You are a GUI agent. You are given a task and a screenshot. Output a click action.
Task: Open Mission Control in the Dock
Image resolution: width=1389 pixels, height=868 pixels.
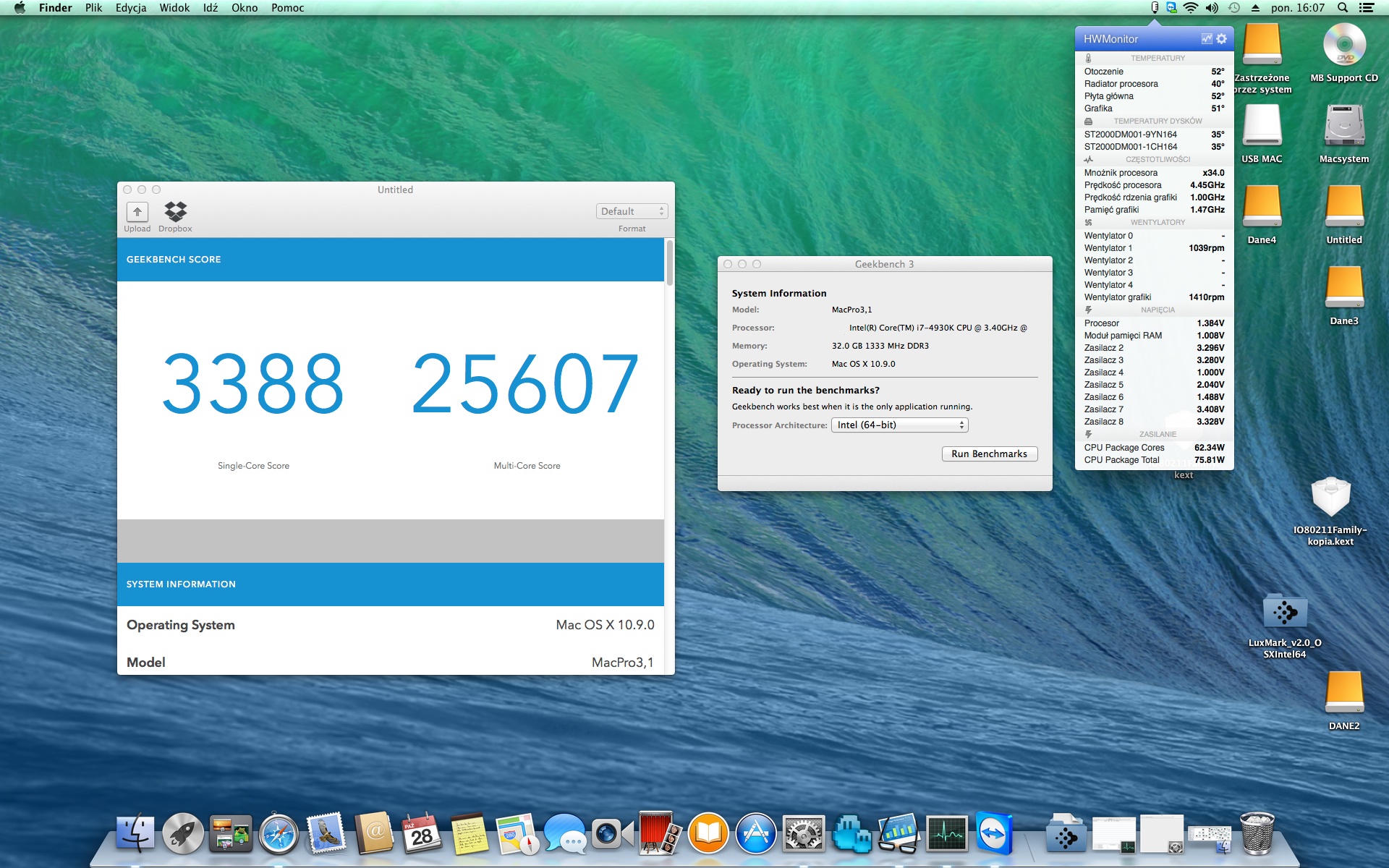click(231, 834)
